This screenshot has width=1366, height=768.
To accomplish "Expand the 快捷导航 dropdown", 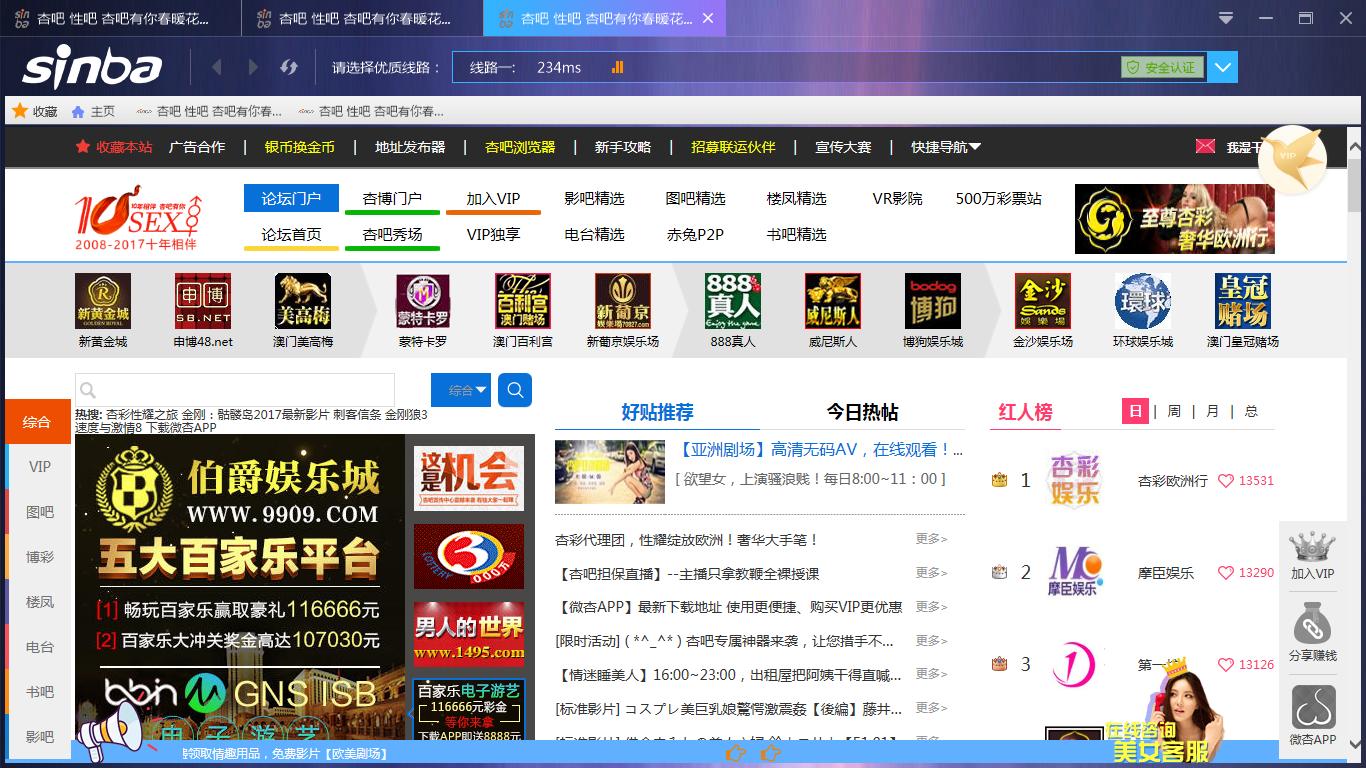I will tap(946, 147).
